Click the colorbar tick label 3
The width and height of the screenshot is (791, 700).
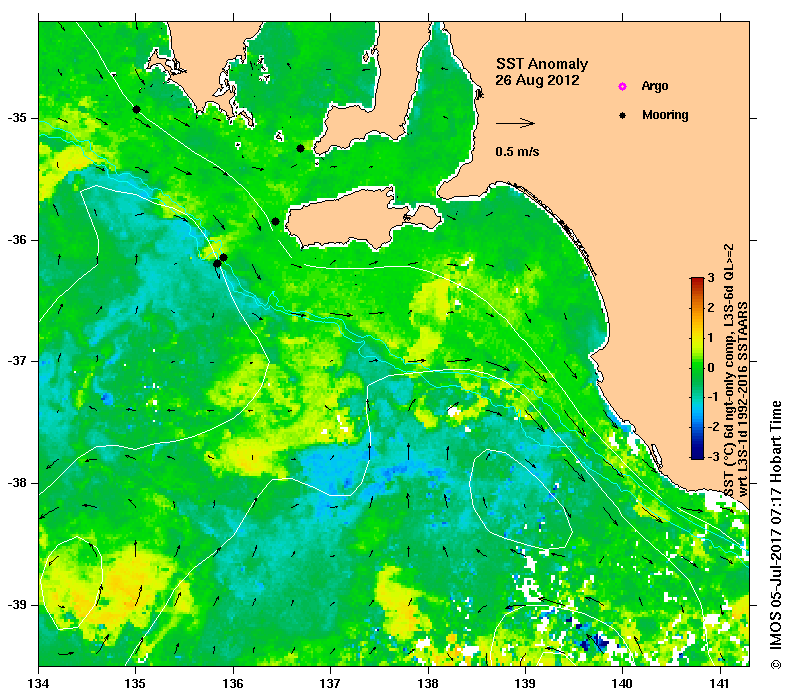tap(711, 278)
